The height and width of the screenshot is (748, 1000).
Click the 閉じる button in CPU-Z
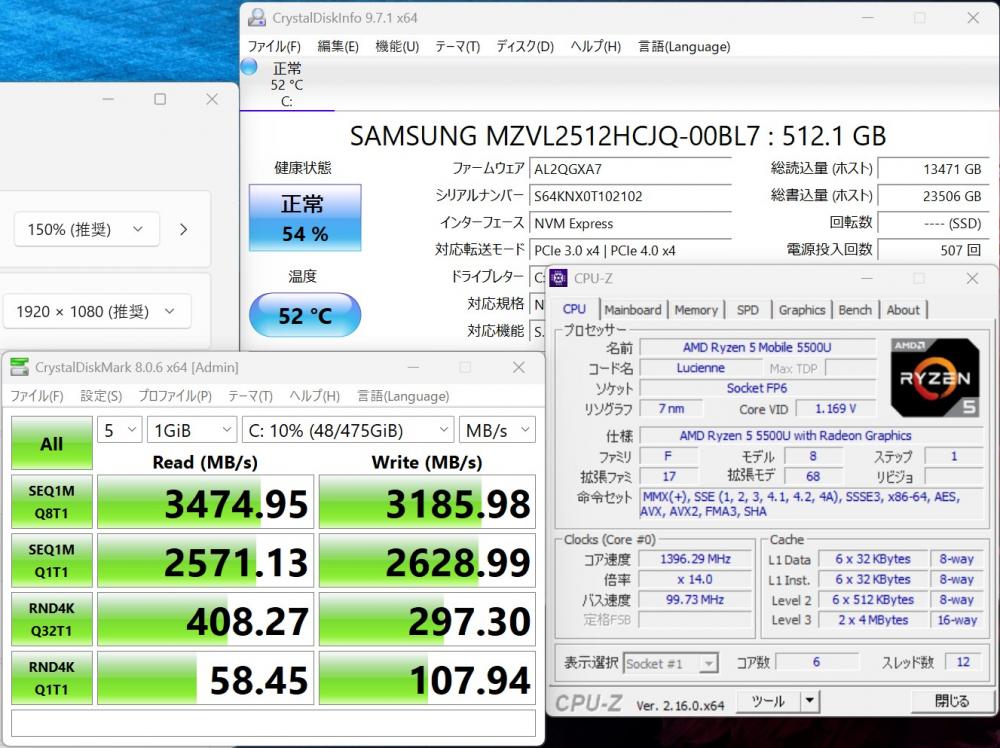952,701
